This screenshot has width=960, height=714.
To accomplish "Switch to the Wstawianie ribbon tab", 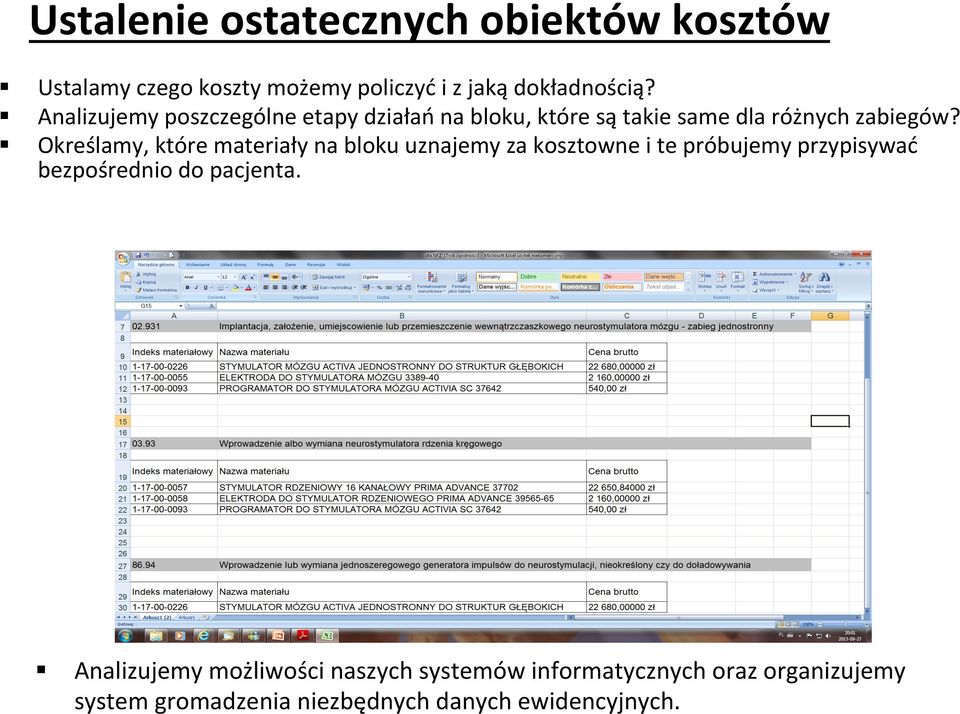I will [197, 265].
